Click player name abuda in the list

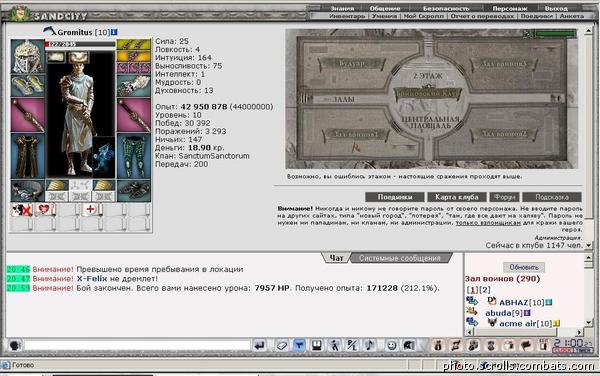[499, 313]
